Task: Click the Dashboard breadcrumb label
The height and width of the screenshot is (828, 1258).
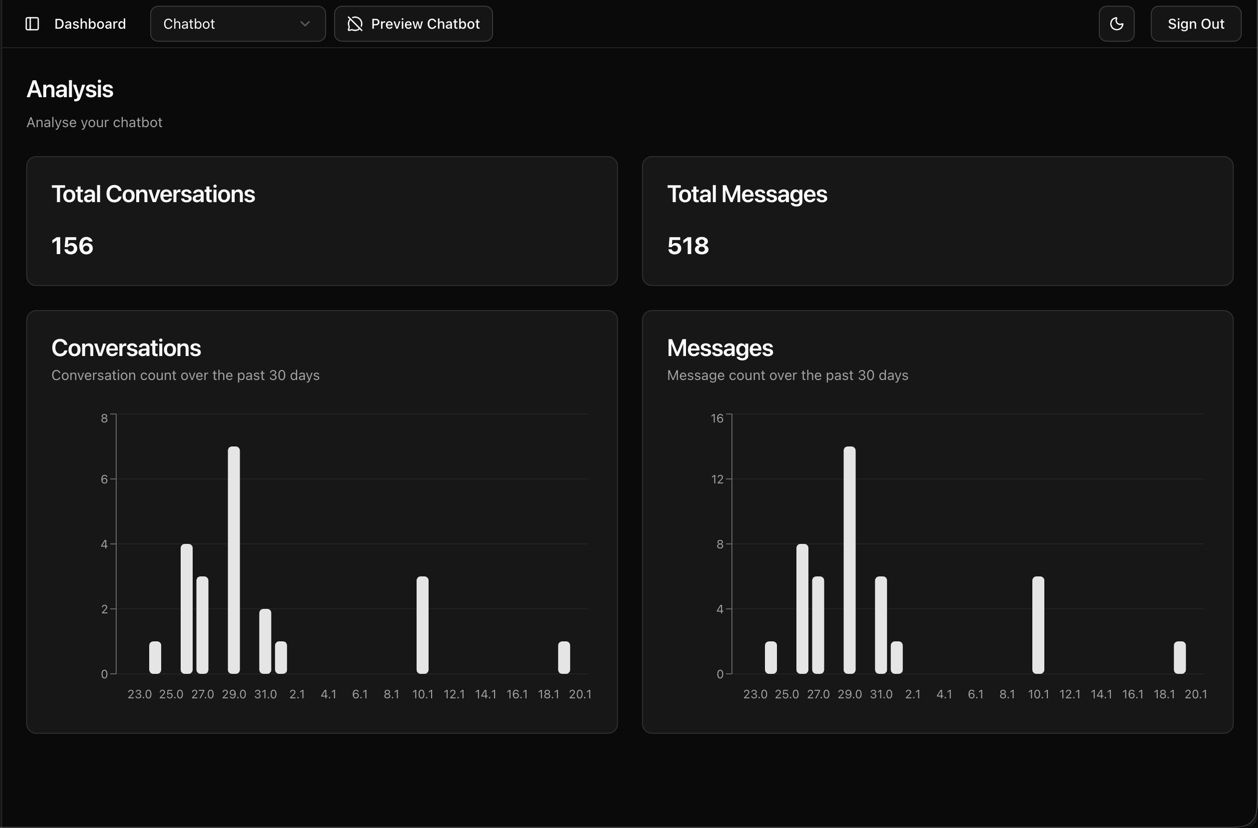Action: point(90,24)
